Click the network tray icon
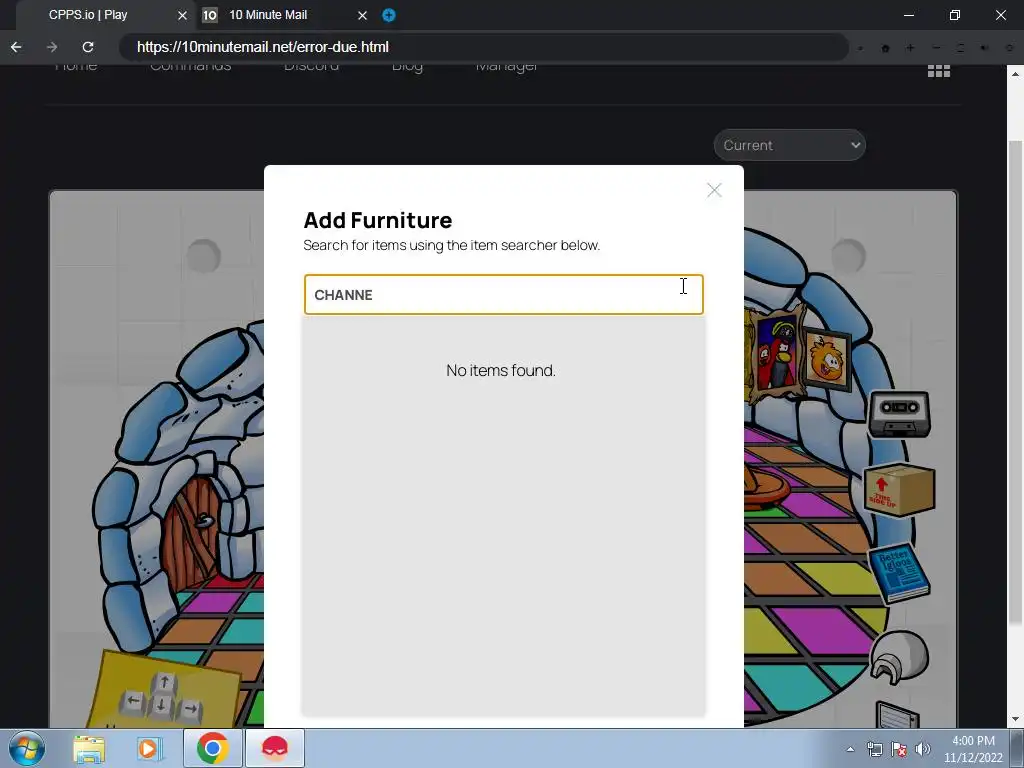Viewport: 1024px width, 768px height. click(874, 749)
